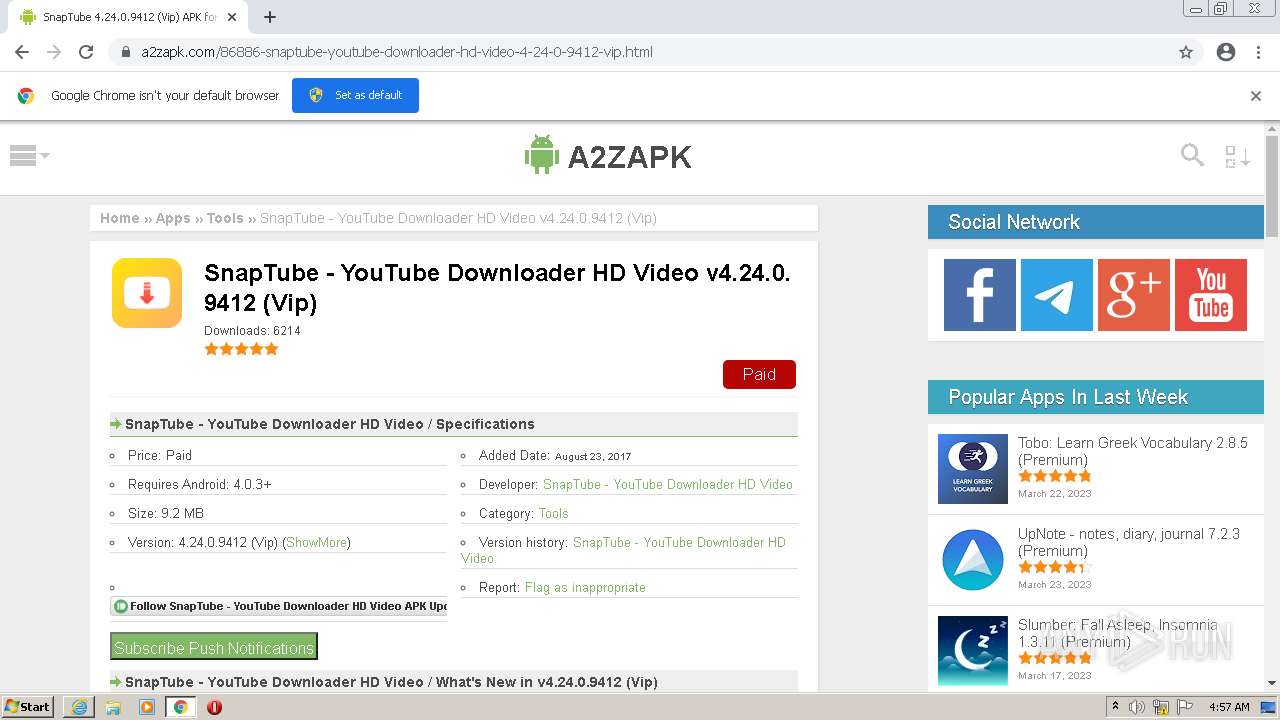
Task: Go to Tools breadcrumb
Action: 225,218
